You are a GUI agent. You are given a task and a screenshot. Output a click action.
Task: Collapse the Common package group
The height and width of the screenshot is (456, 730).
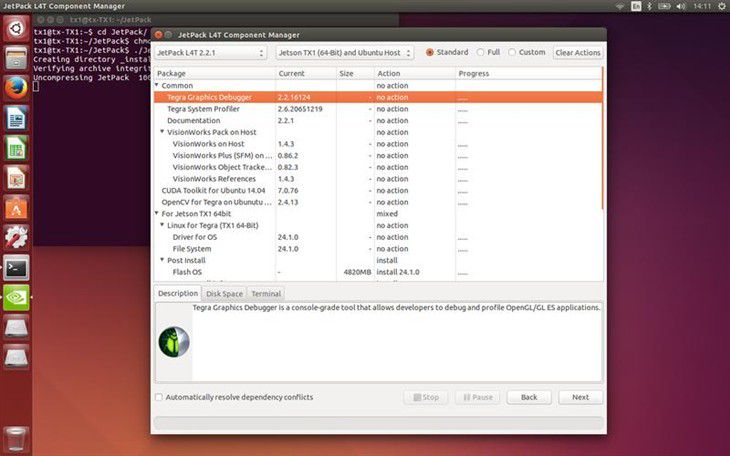click(157, 85)
